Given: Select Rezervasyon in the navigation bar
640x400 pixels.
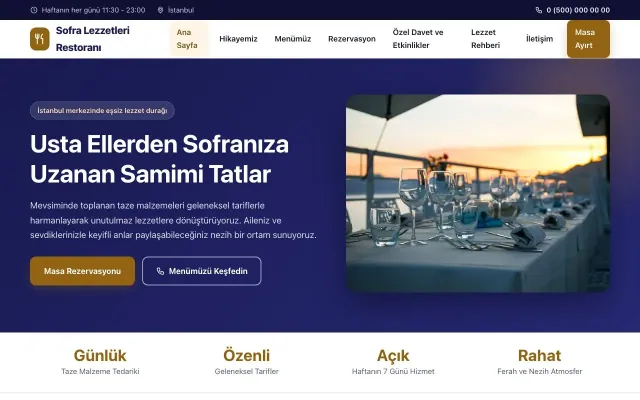Looking at the screenshot, I should [352, 39].
